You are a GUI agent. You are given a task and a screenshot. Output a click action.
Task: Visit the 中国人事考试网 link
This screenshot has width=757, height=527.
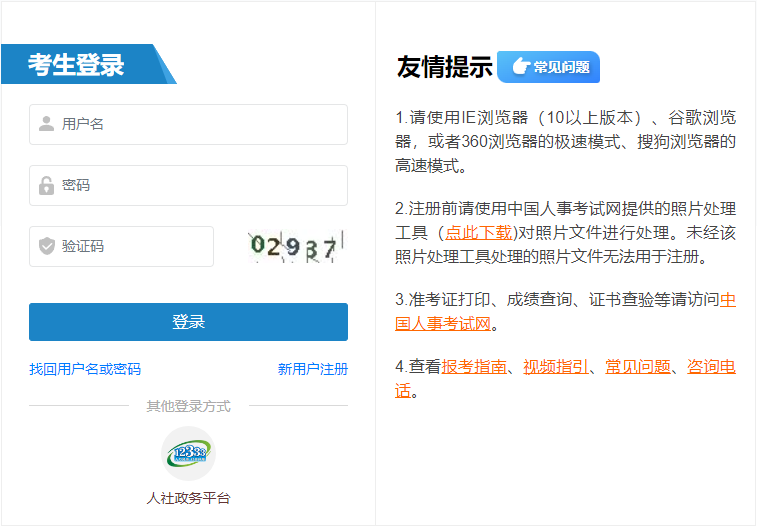(x=727, y=300)
